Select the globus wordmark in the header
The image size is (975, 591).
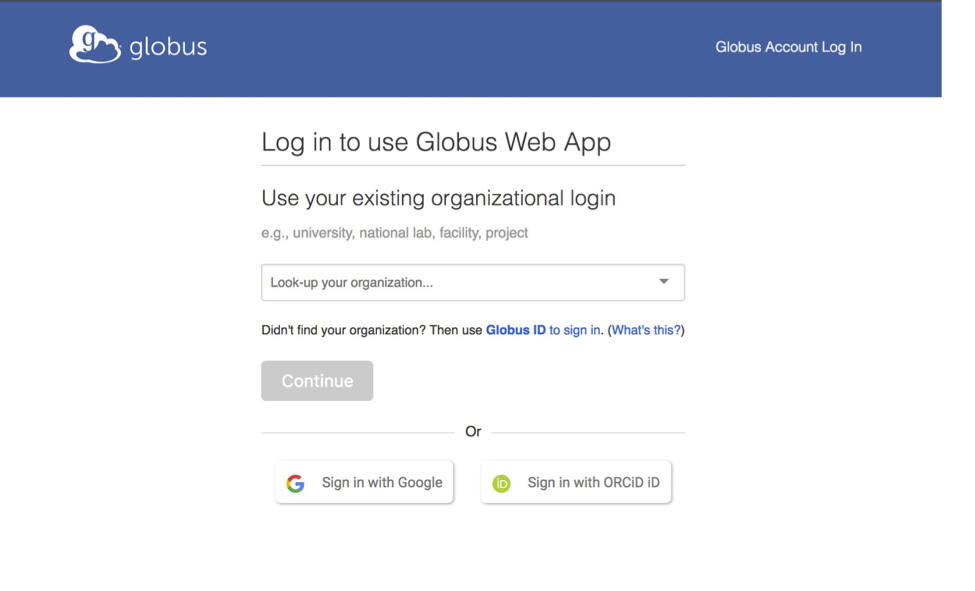[168, 47]
